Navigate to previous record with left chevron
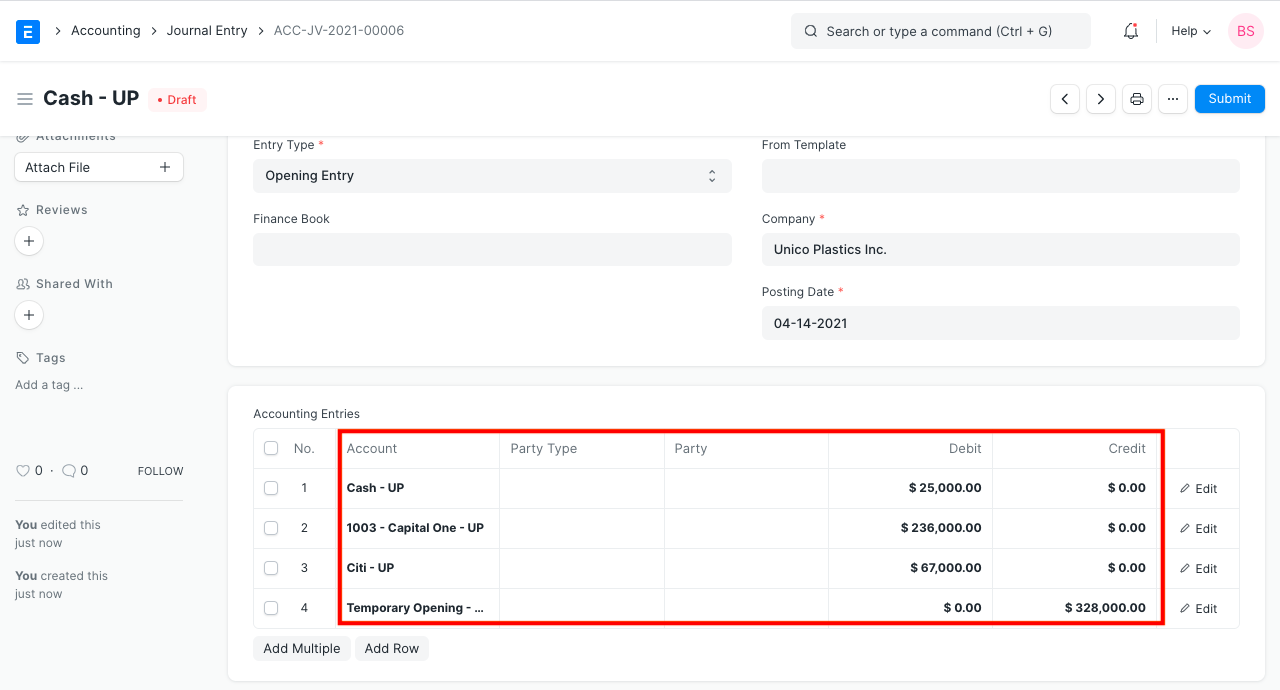This screenshot has height=690, width=1280. click(1064, 98)
